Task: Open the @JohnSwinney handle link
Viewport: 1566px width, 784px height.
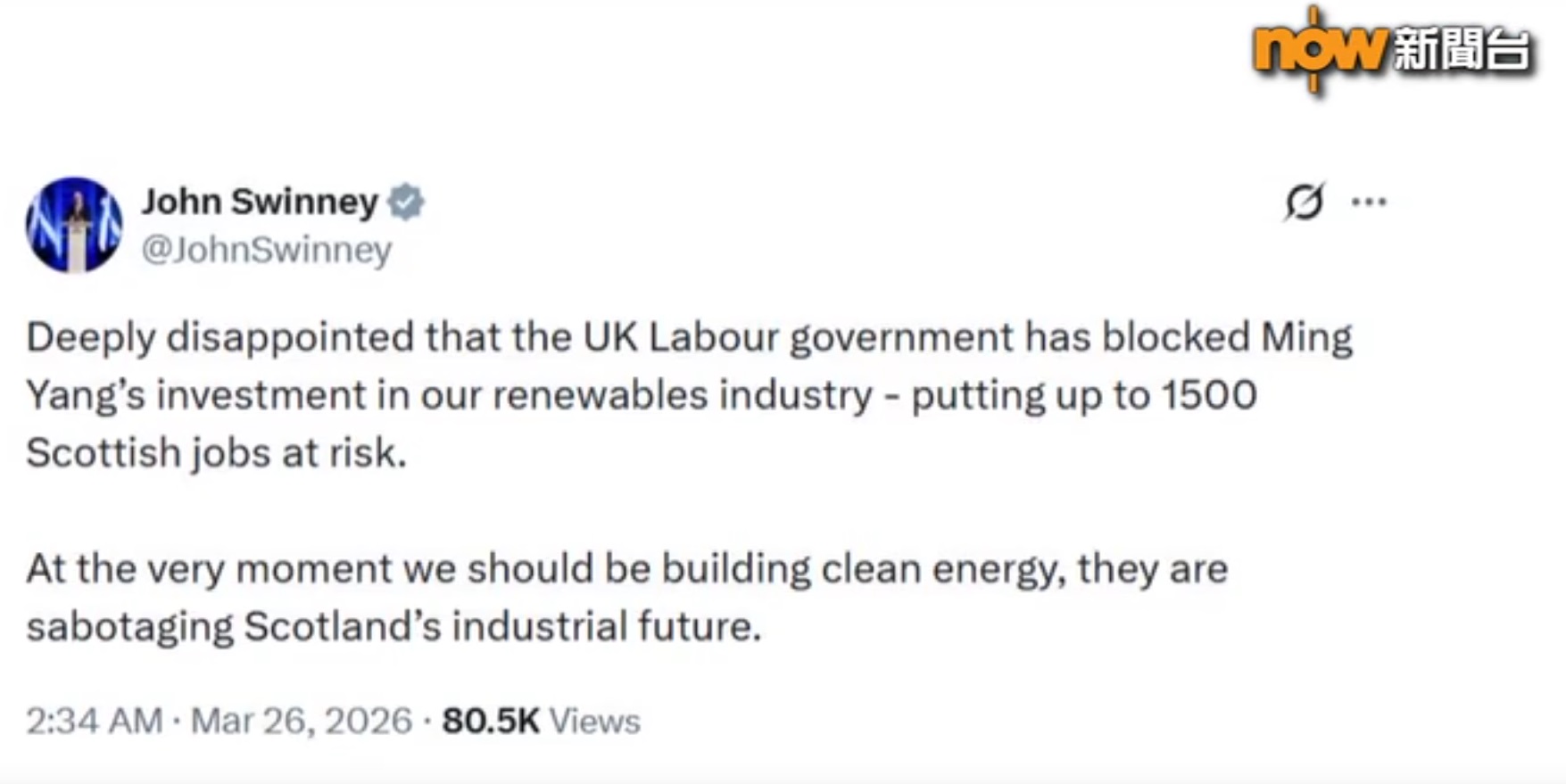Action: coord(266,250)
